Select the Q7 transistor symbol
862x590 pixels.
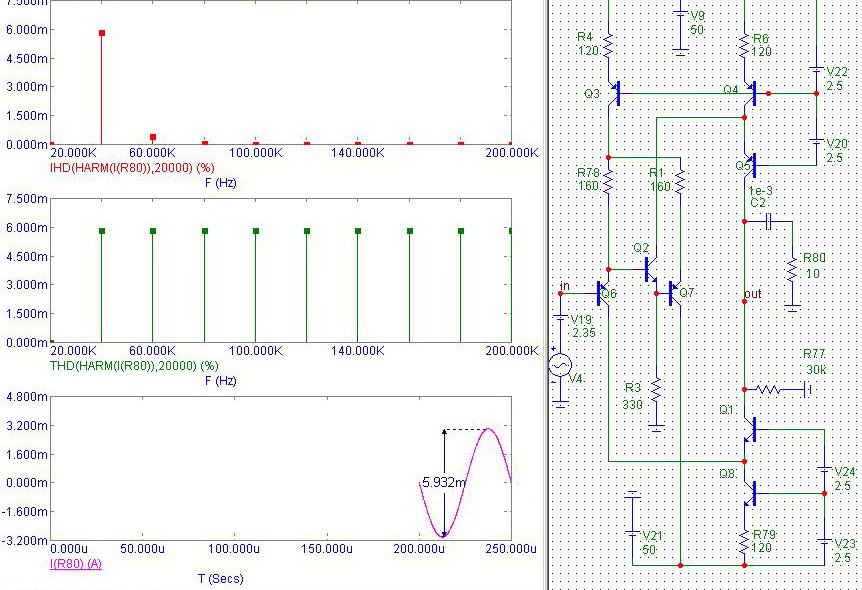pos(672,293)
